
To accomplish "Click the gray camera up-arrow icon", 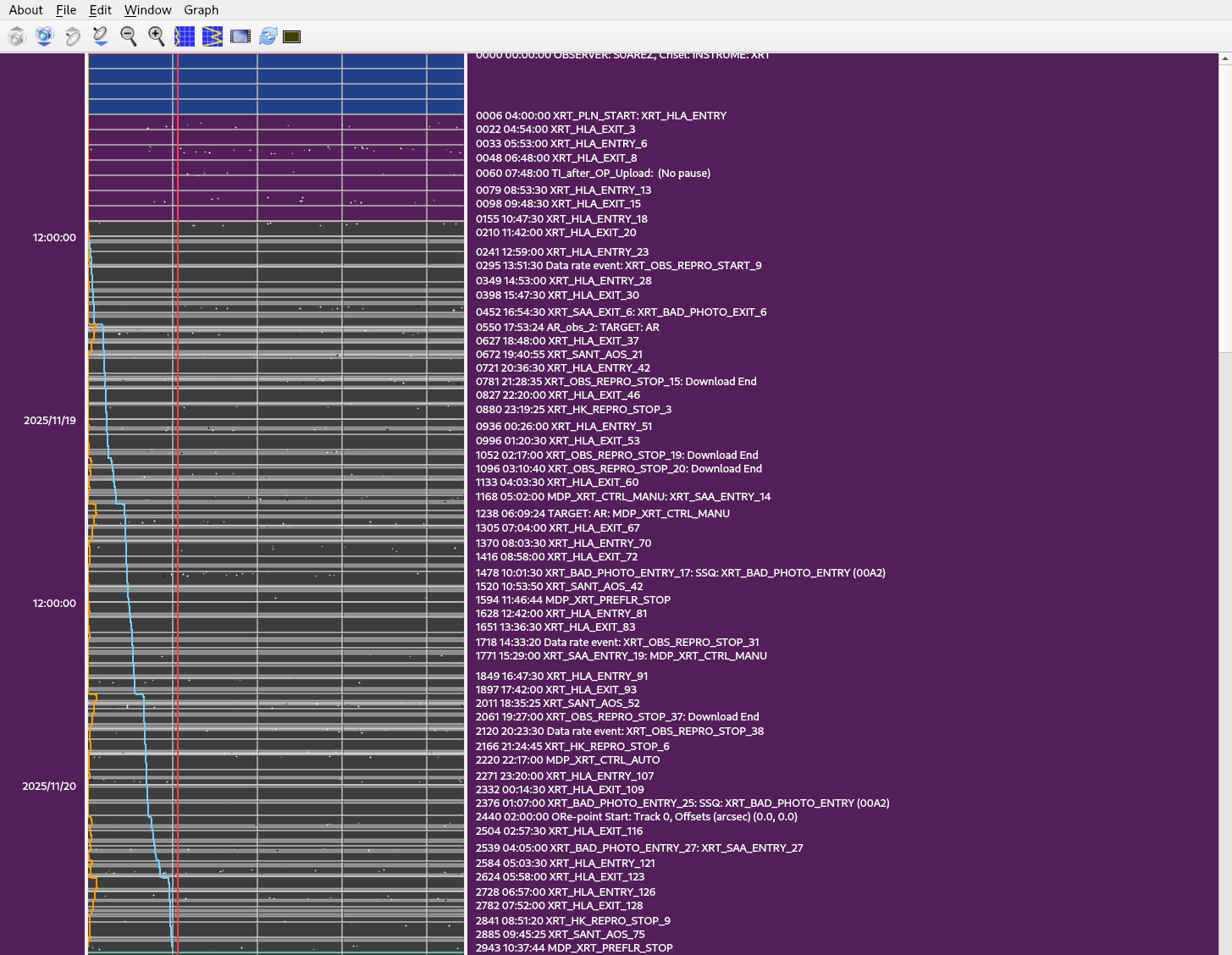I will point(17,36).
